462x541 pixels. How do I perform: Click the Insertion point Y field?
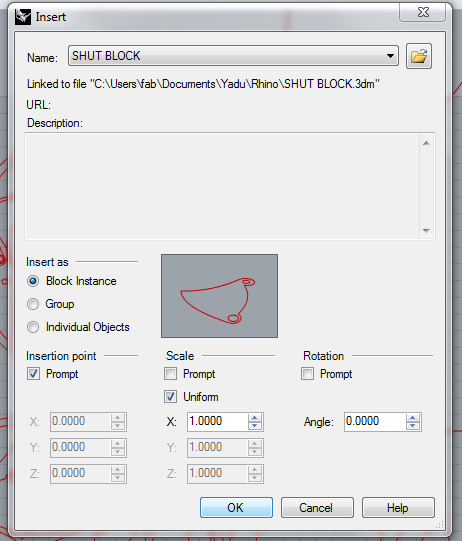[x=80, y=447]
